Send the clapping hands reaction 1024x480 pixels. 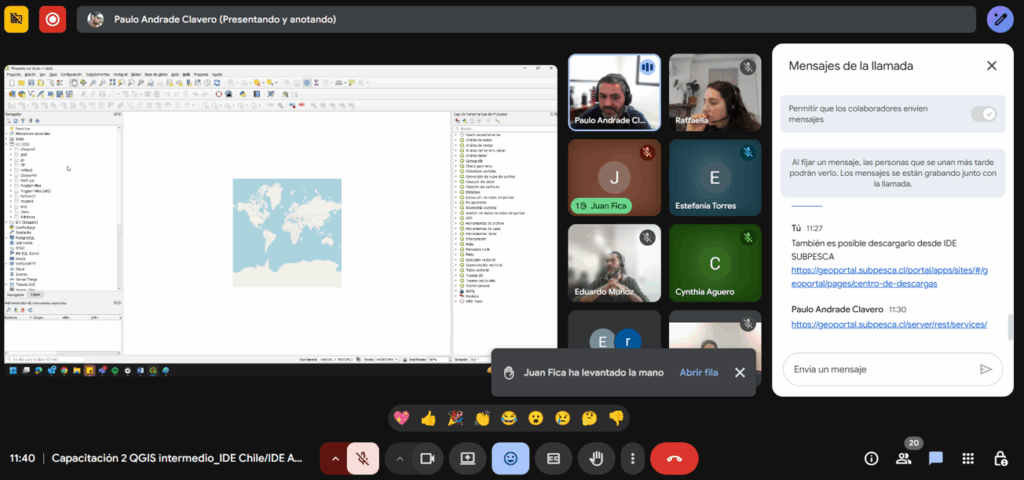(482, 418)
